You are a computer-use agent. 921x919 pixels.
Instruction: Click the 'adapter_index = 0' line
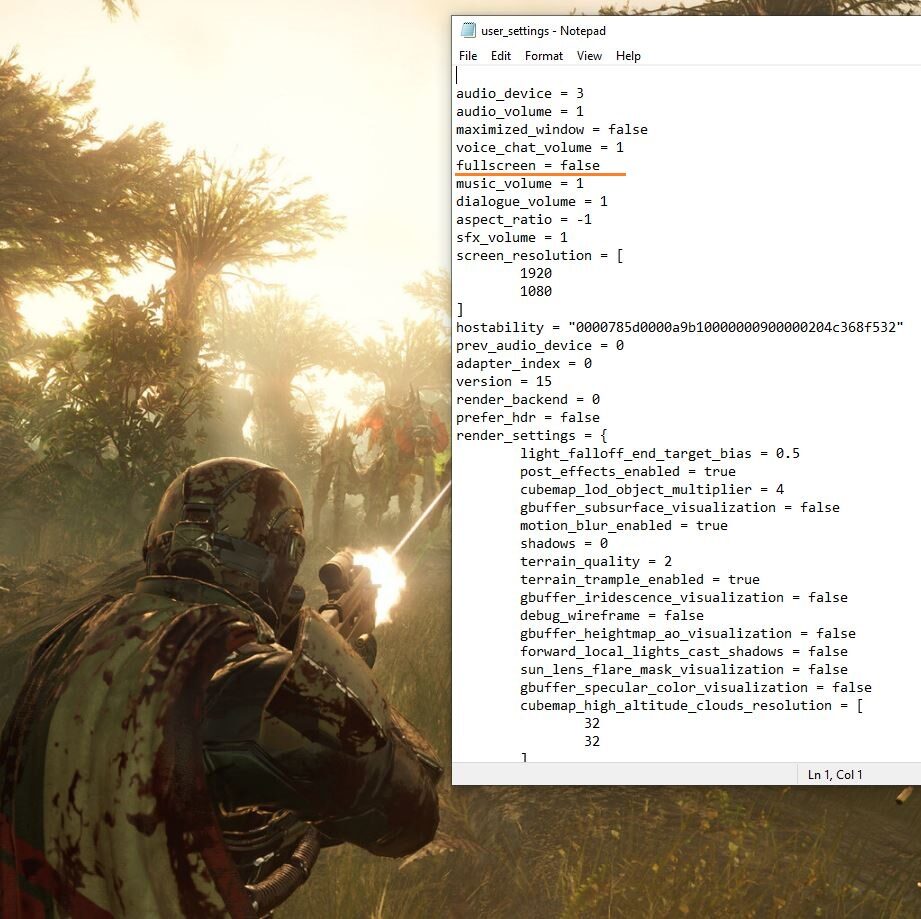pos(524,363)
